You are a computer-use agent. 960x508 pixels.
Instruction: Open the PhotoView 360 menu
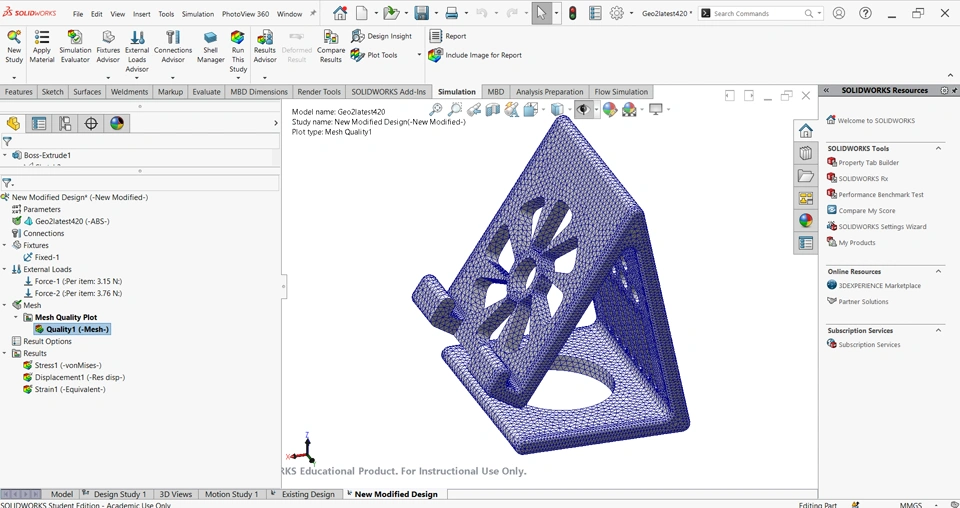click(246, 13)
